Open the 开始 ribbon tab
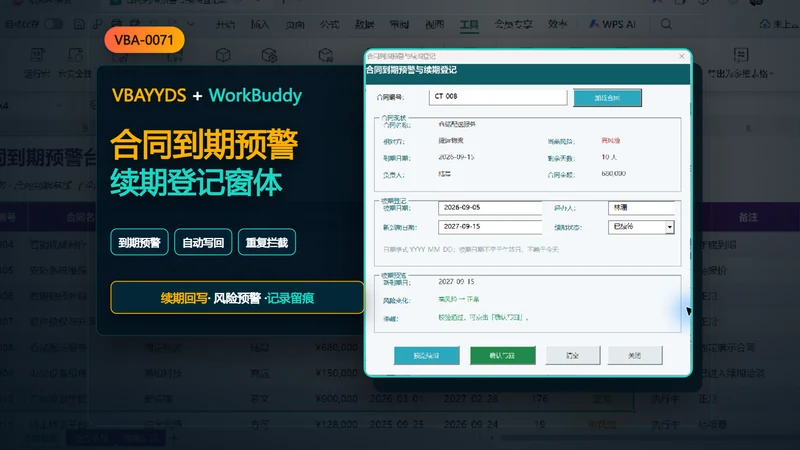800x450 pixels. coord(225,24)
